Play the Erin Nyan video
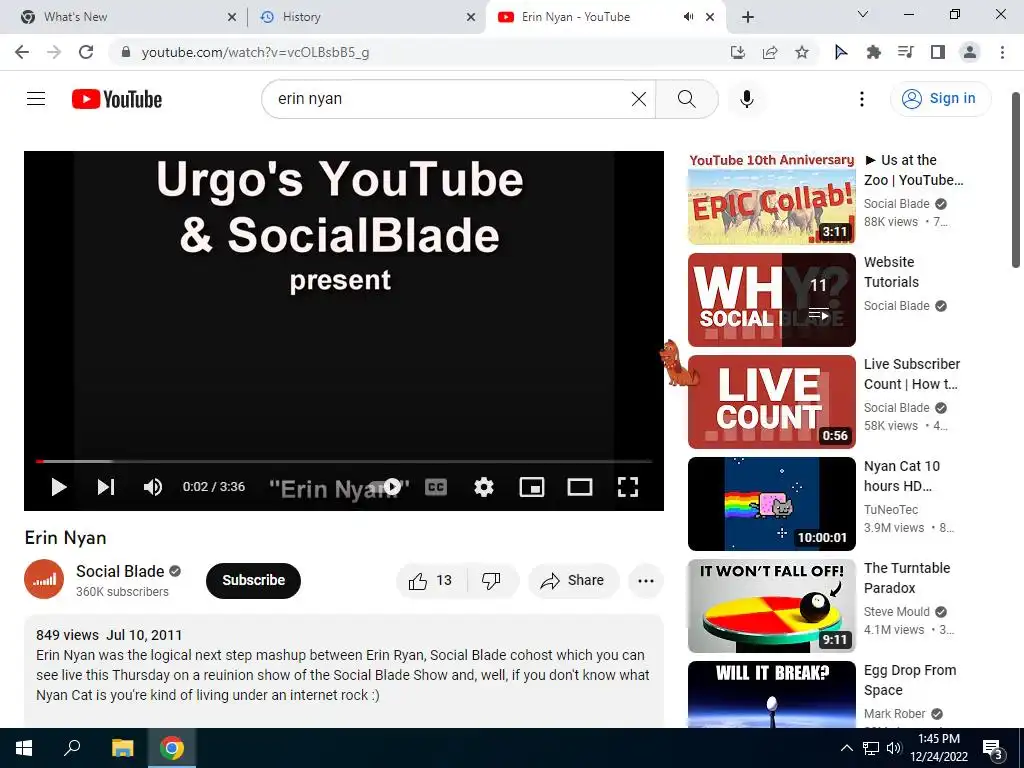Screen dimensions: 1024x768 [59, 487]
